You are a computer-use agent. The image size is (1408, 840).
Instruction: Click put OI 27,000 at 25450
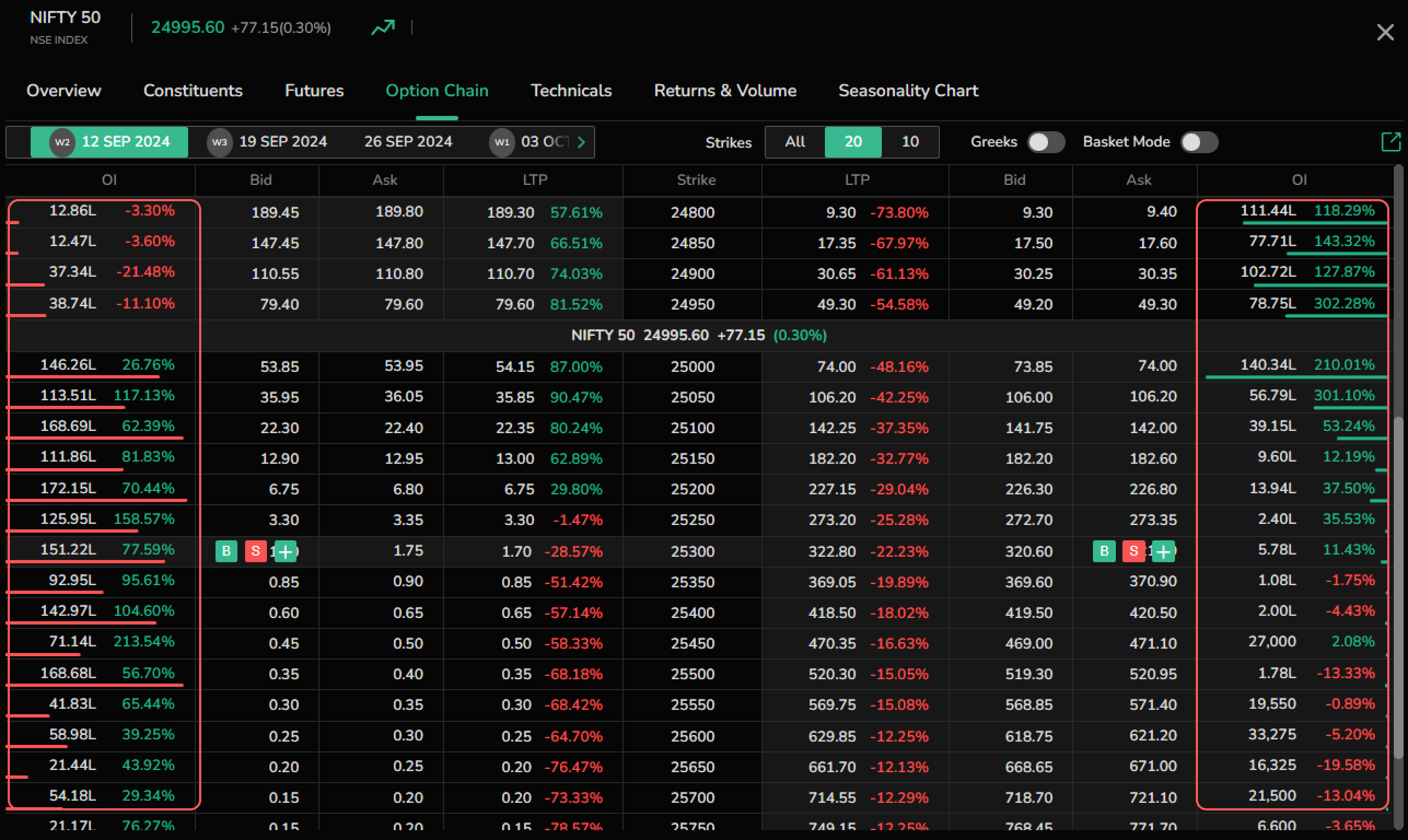point(1272,641)
